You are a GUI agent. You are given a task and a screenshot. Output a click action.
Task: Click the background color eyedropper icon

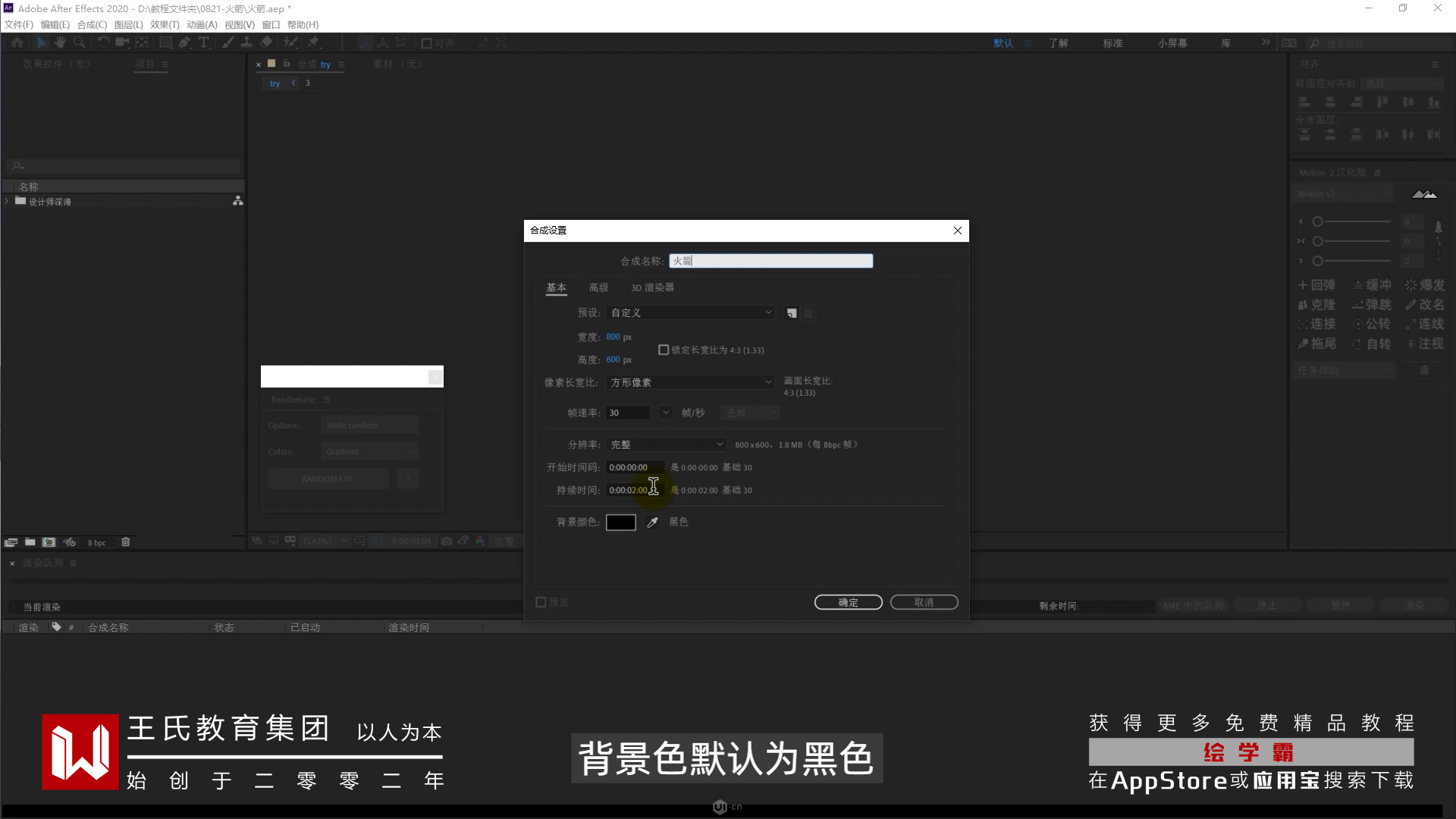(x=652, y=522)
